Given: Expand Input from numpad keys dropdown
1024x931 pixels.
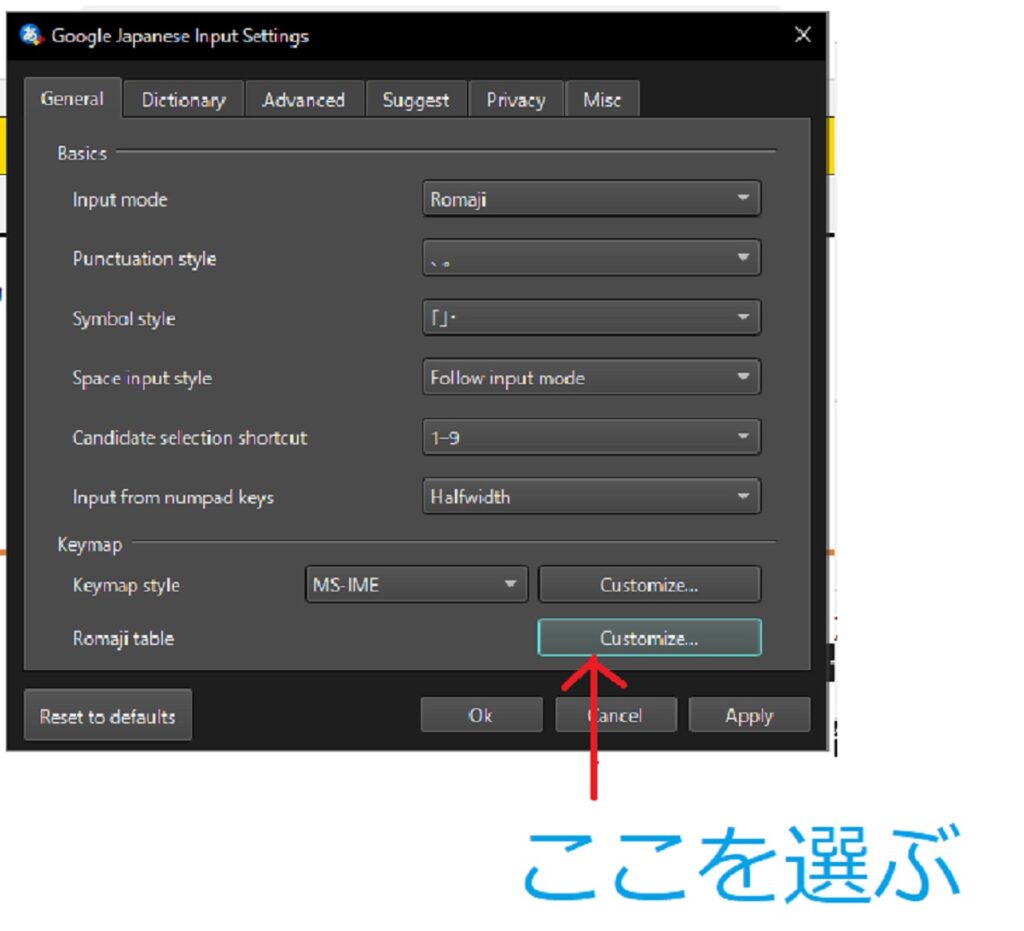Looking at the screenshot, I should tap(591, 496).
